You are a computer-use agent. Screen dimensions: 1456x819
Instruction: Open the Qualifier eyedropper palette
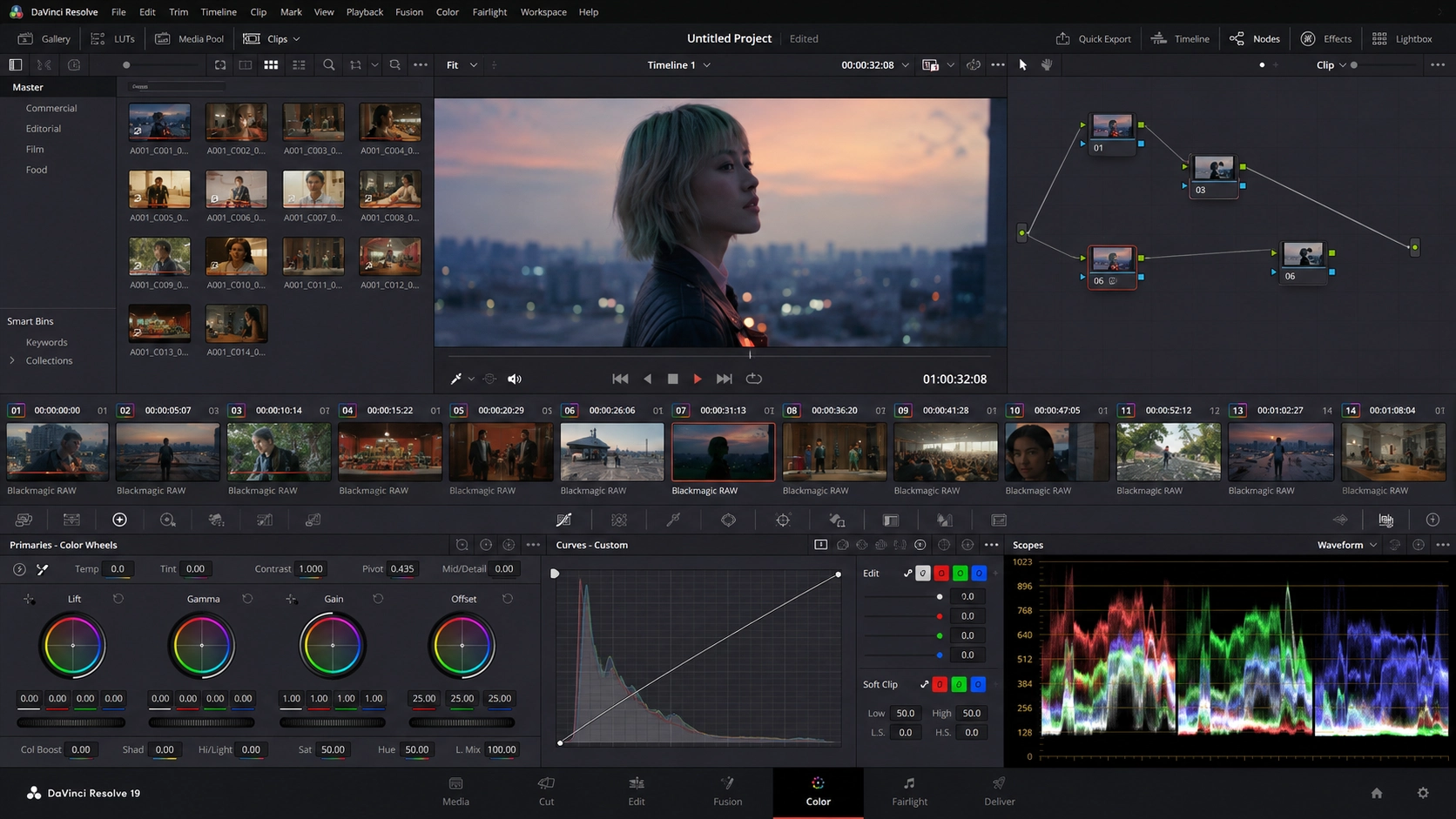tap(673, 520)
